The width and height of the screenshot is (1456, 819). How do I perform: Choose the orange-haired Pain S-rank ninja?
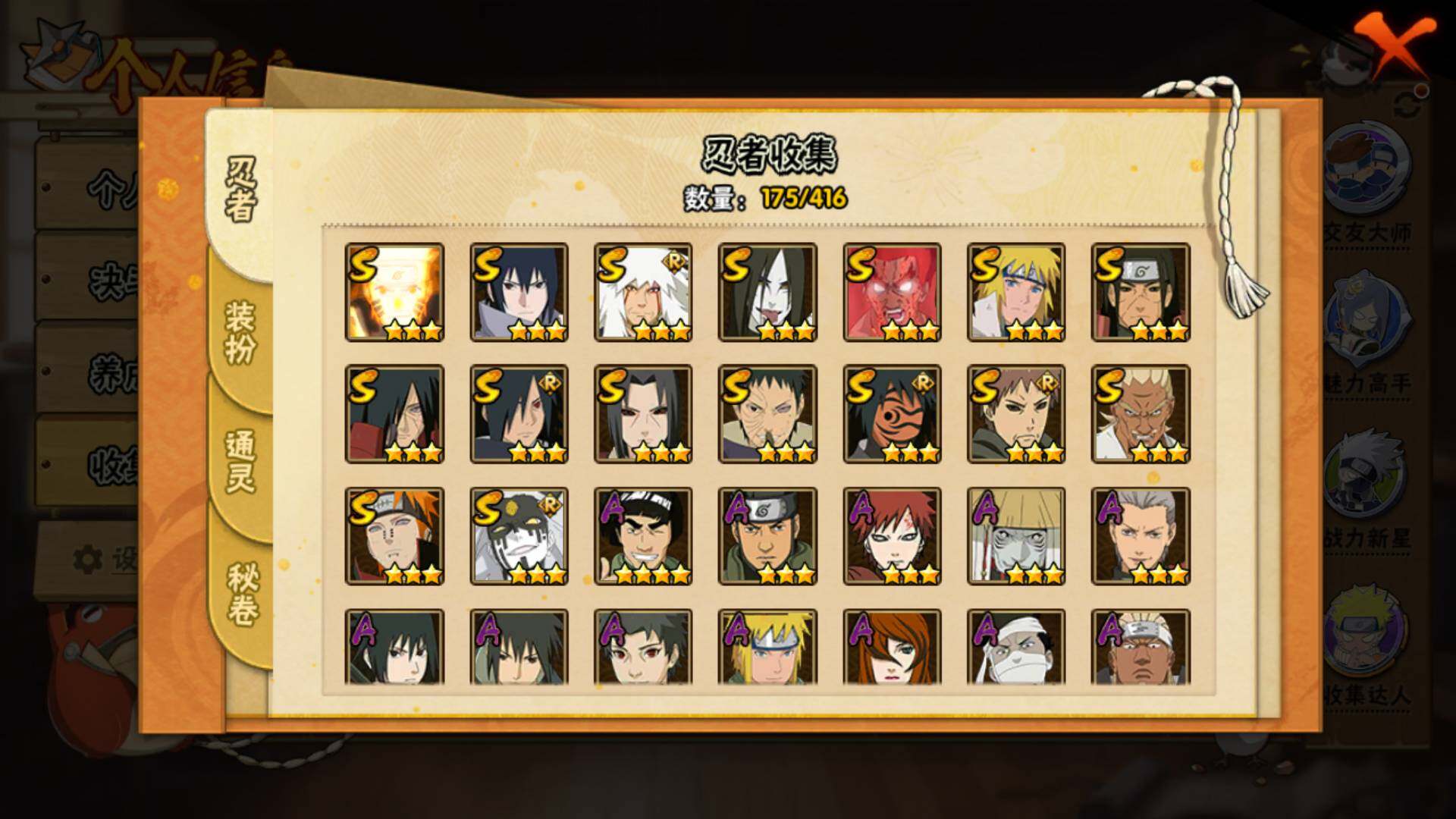(x=394, y=536)
